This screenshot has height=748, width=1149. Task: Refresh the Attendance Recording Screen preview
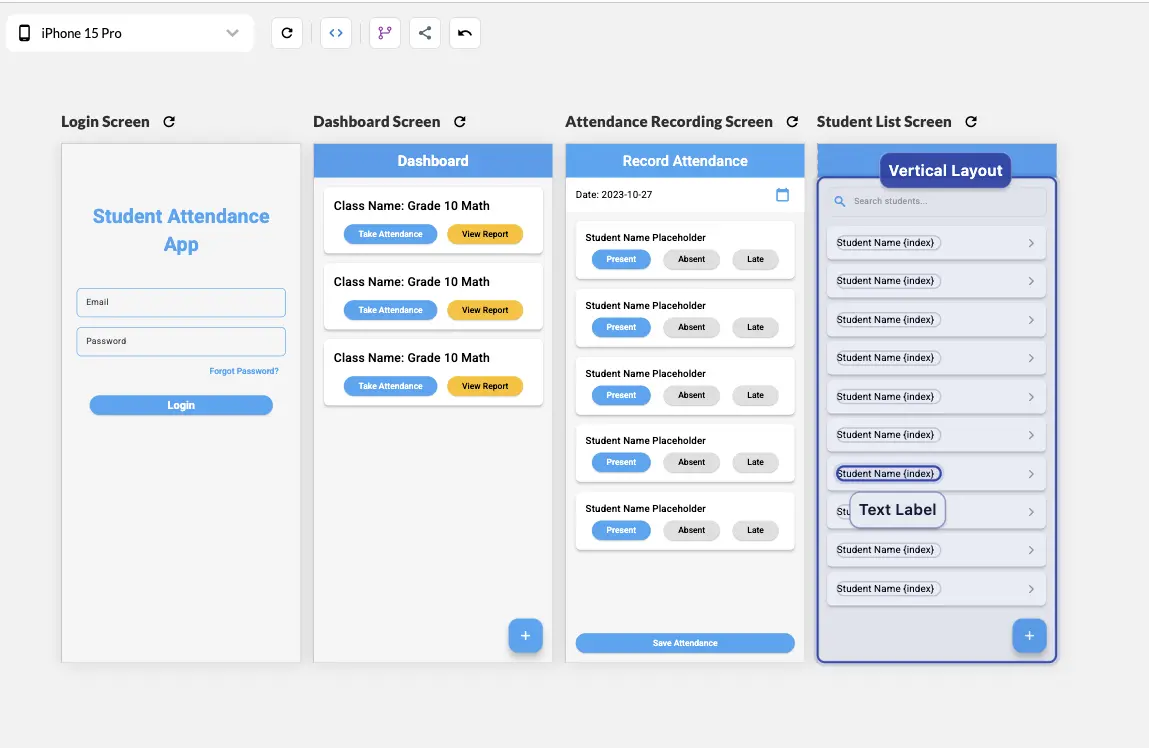click(792, 122)
